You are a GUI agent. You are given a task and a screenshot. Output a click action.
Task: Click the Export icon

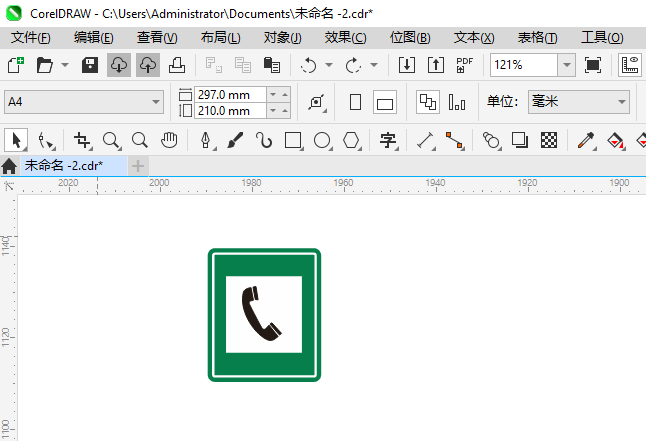(436, 65)
